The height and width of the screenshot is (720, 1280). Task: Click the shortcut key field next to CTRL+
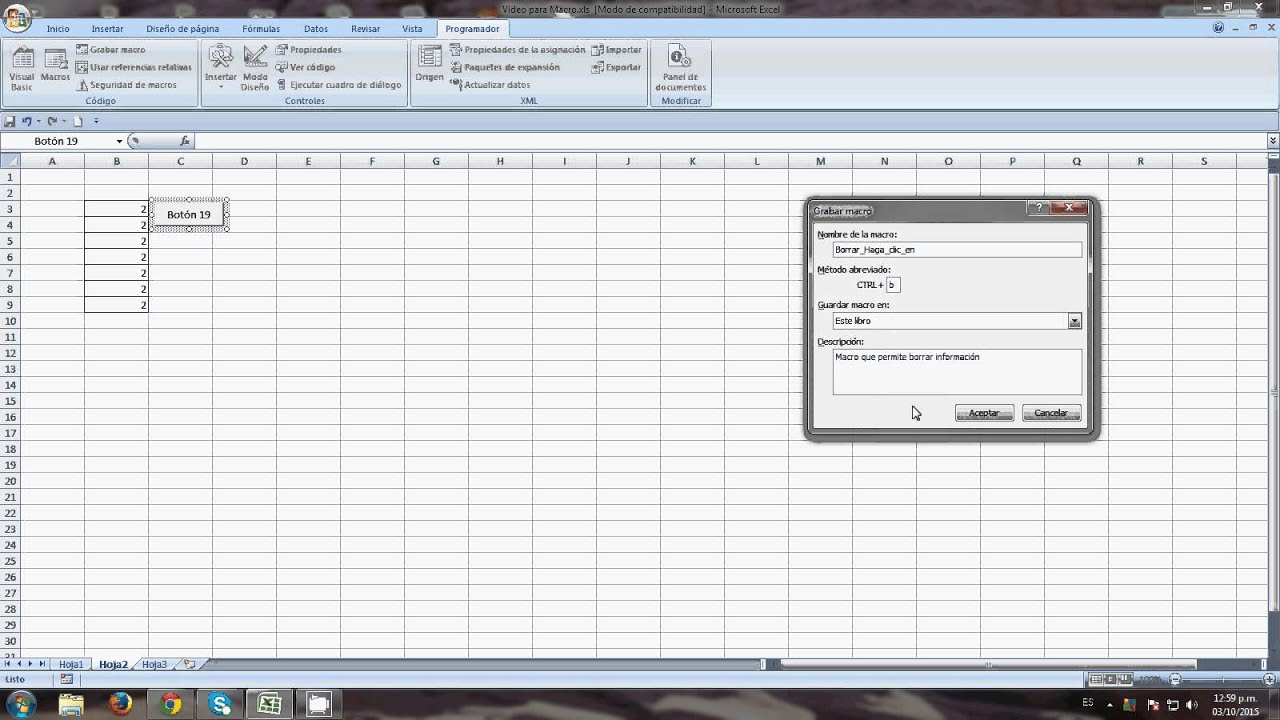tap(892, 284)
